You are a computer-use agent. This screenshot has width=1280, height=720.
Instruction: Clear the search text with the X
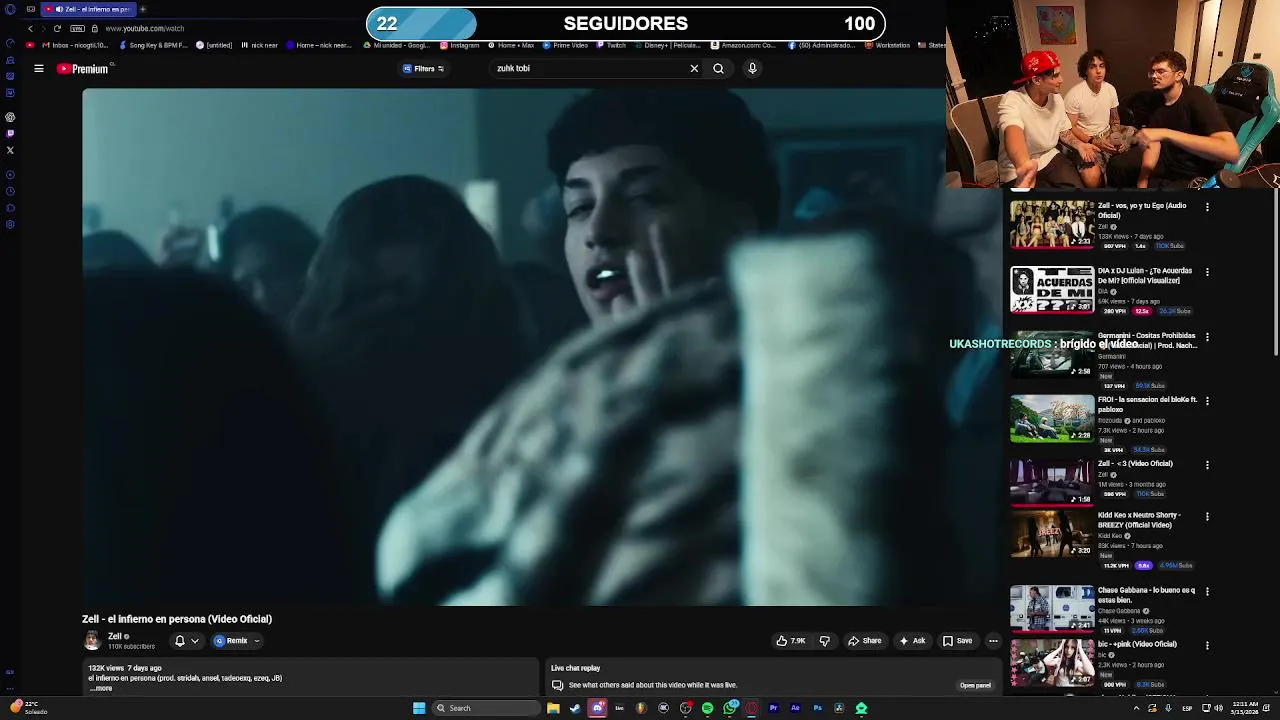[694, 69]
